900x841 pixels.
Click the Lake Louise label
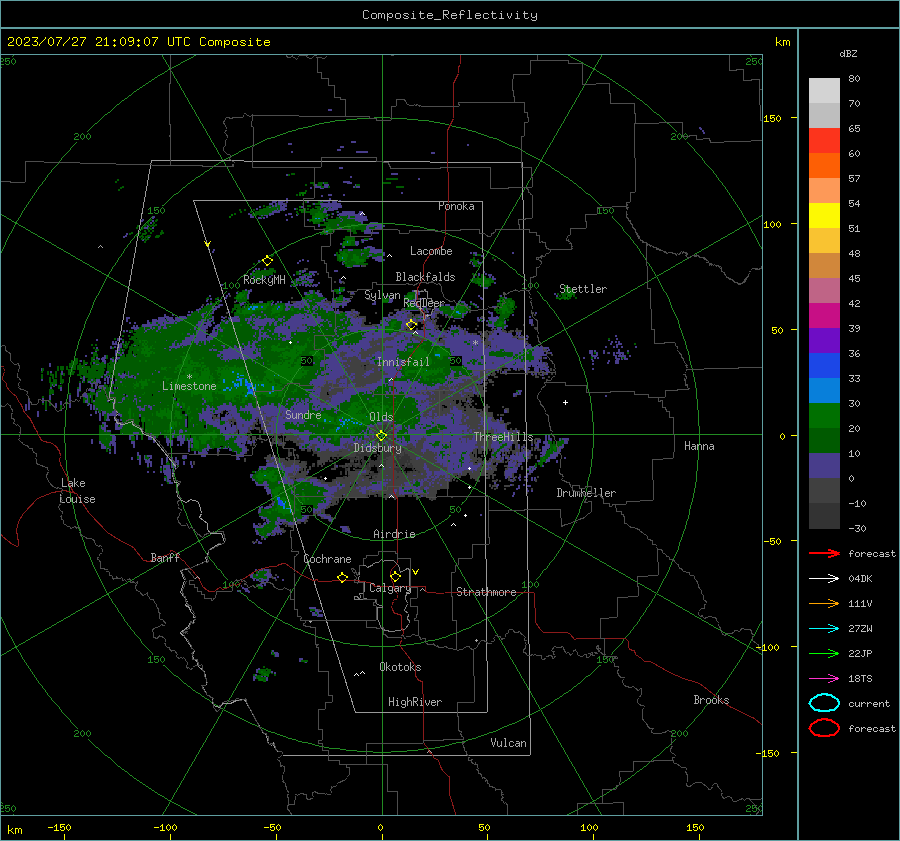(77, 491)
